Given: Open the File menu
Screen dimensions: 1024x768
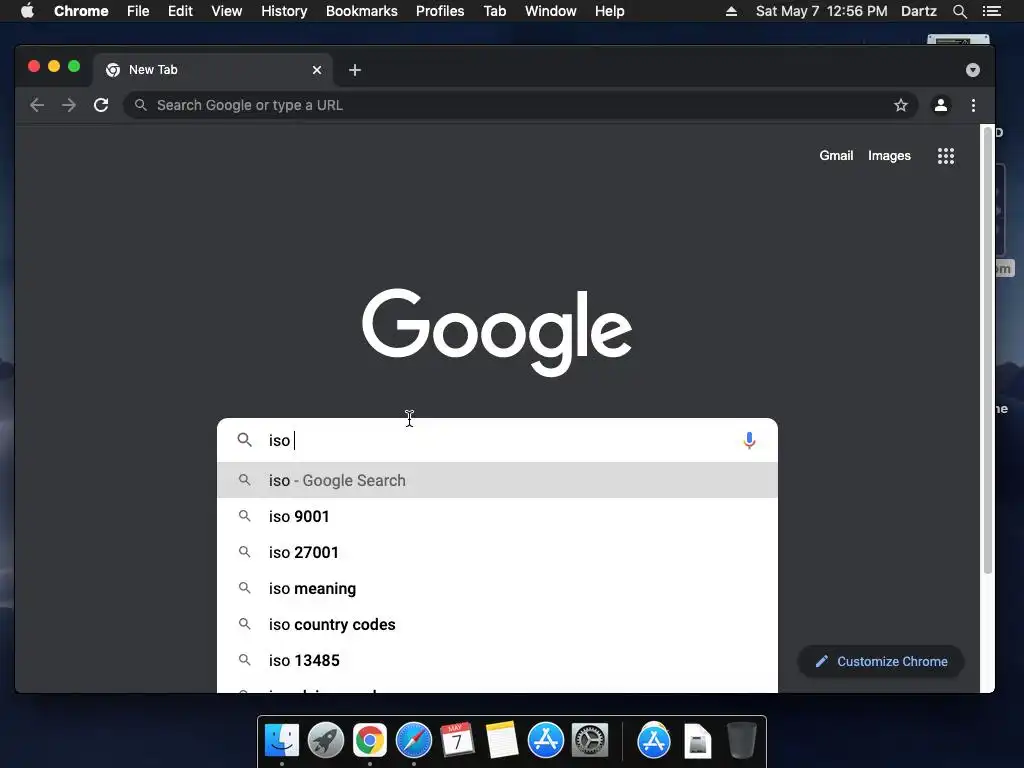Looking at the screenshot, I should (138, 11).
